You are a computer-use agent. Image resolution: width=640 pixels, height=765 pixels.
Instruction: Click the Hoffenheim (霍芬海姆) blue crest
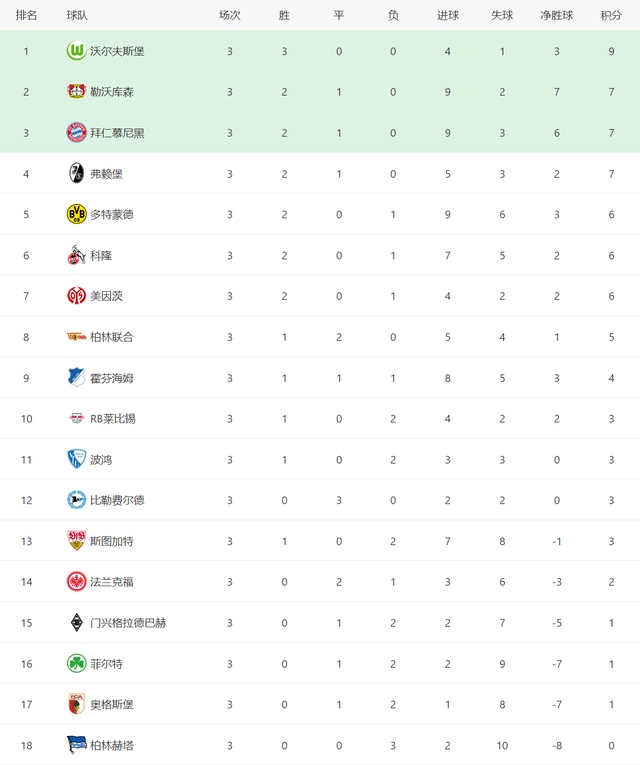click(76, 378)
